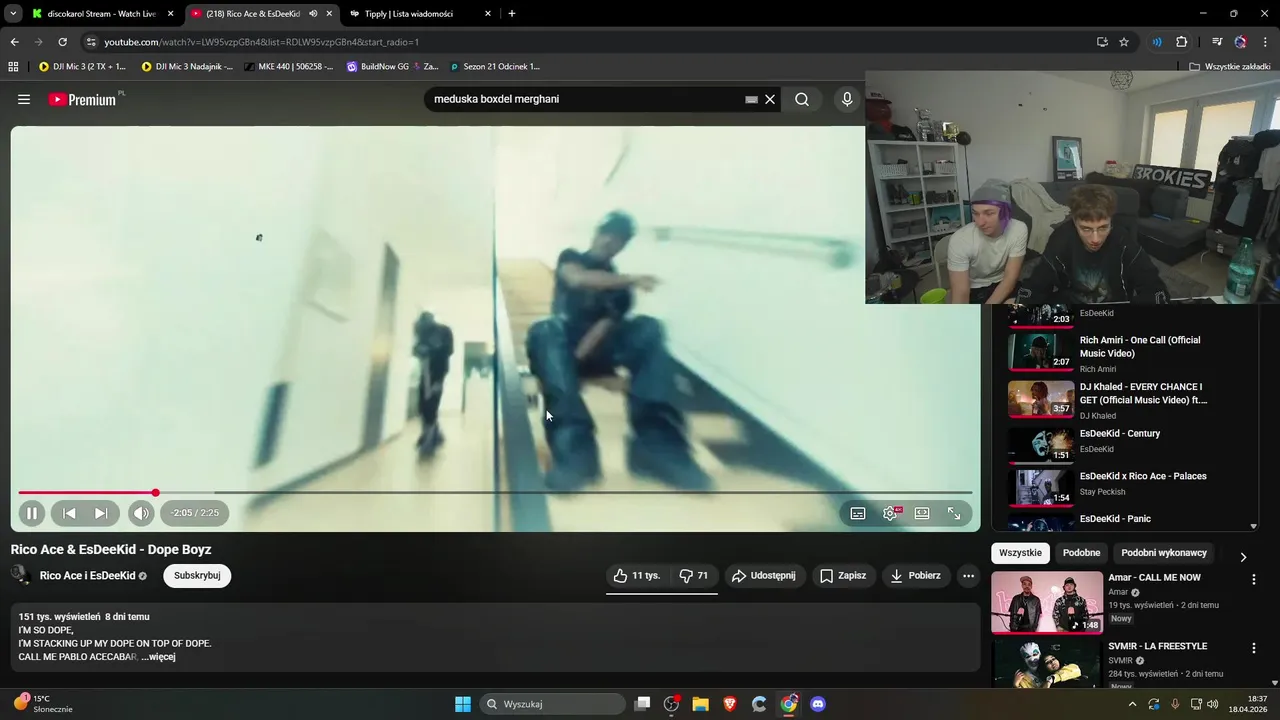Go to YouTube Premium home logo
This screenshot has width=1280, height=720.
(85, 99)
